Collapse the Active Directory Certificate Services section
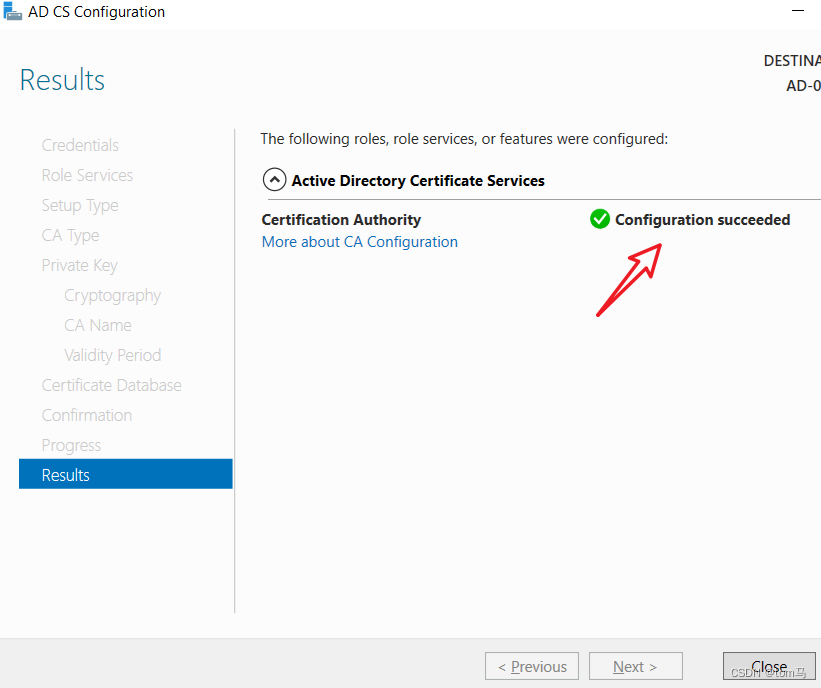The width and height of the screenshot is (821, 688). (x=274, y=181)
